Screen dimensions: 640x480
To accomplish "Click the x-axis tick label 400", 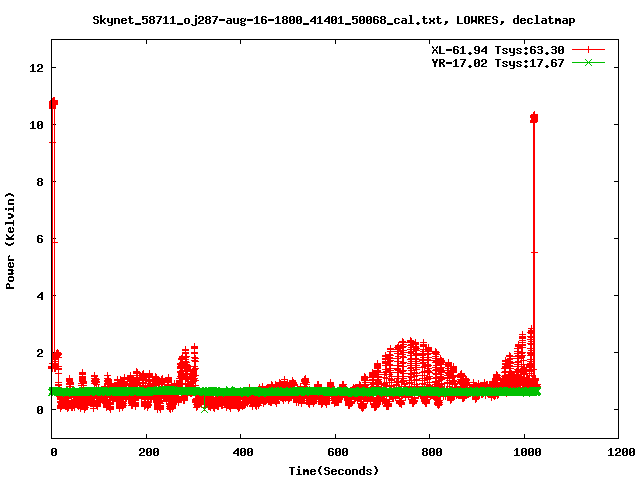I will pyautogui.click(x=243, y=452).
